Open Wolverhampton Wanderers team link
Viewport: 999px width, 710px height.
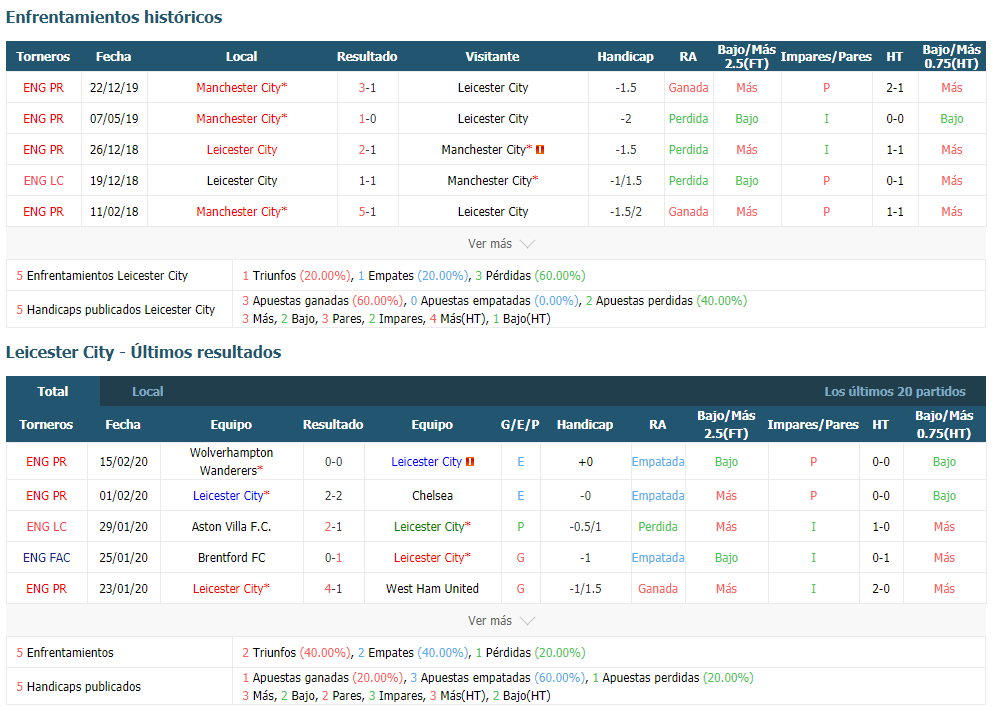tap(231, 461)
